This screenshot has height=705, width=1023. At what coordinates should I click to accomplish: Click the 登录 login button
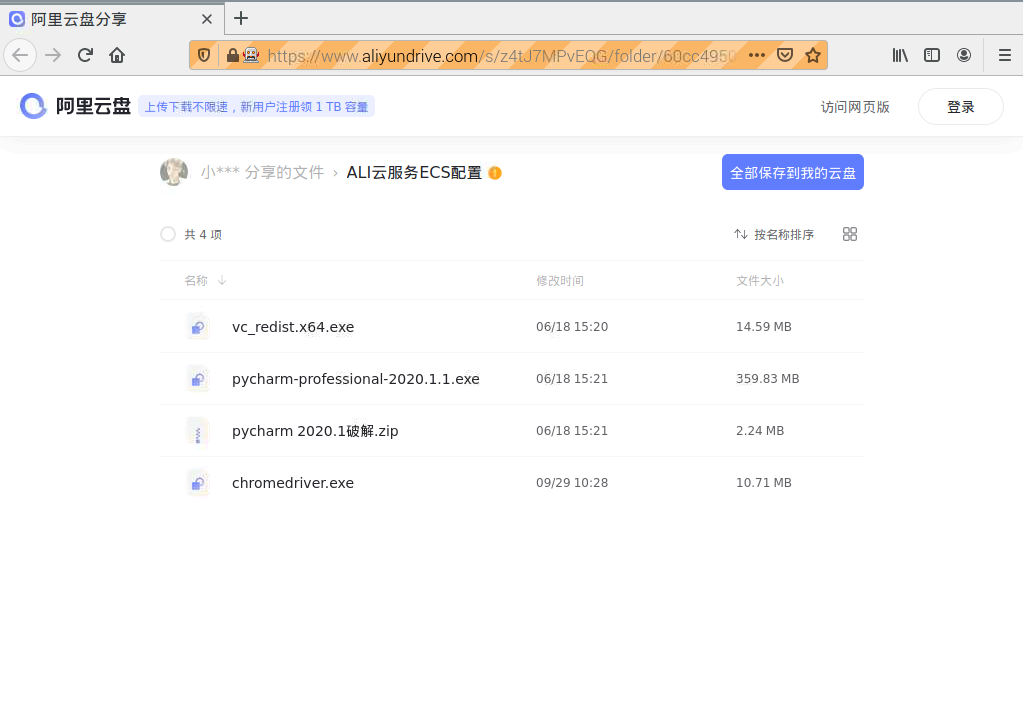pyautogui.click(x=960, y=107)
